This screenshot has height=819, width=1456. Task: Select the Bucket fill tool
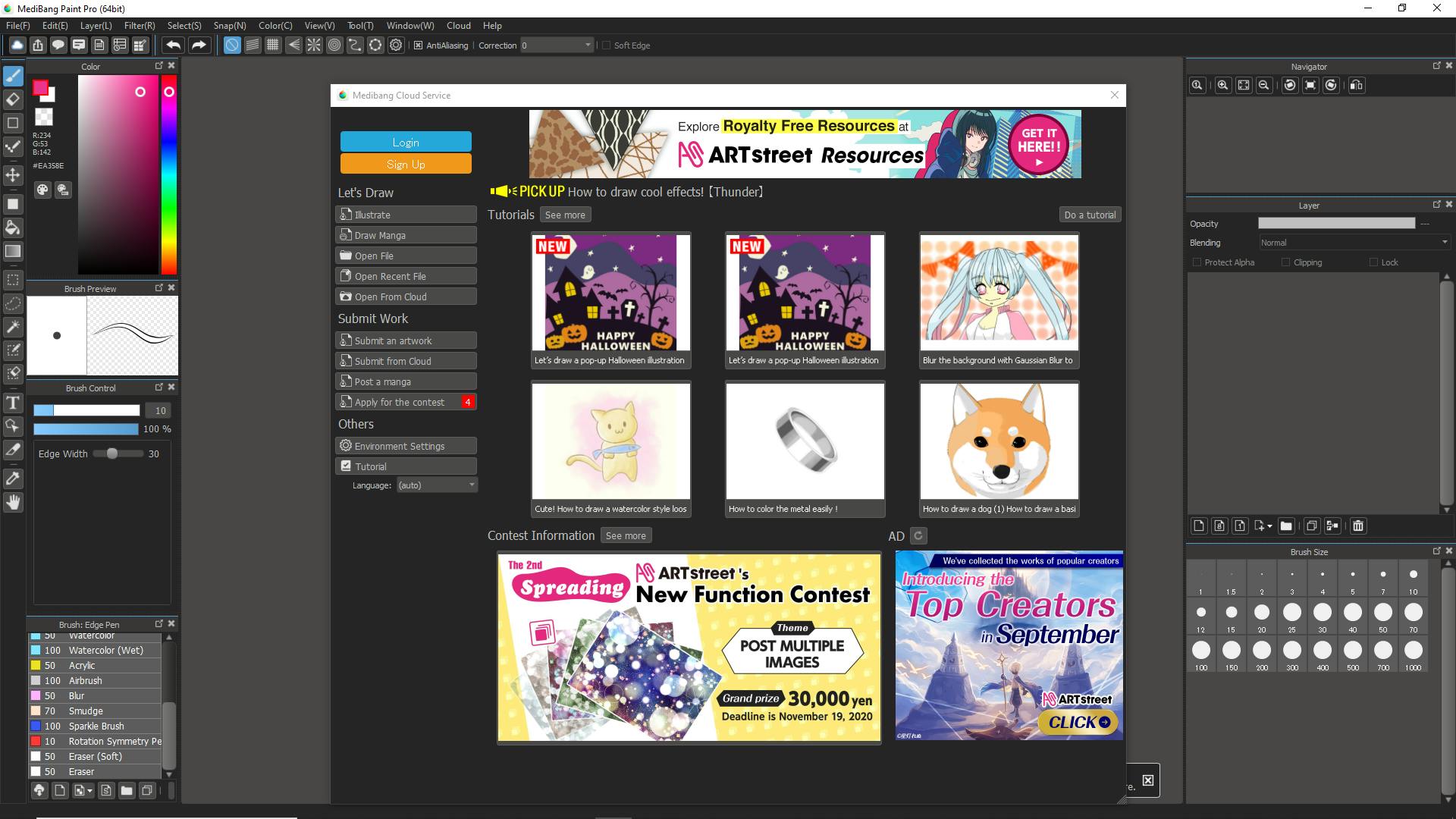tap(13, 227)
